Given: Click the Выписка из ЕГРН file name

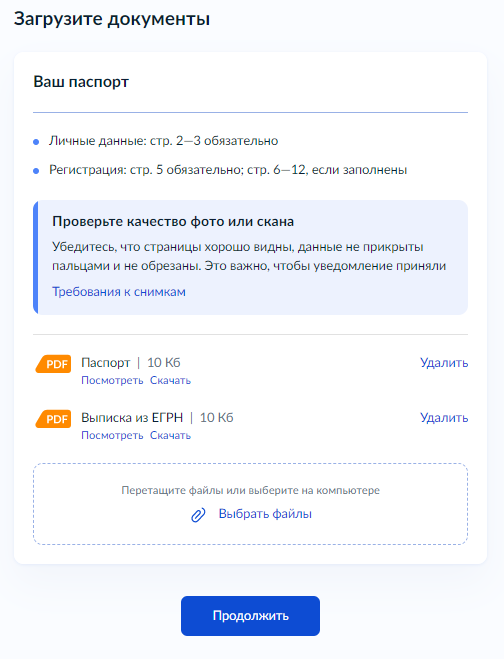Looking at the screenshot, I should coord(132,418).
